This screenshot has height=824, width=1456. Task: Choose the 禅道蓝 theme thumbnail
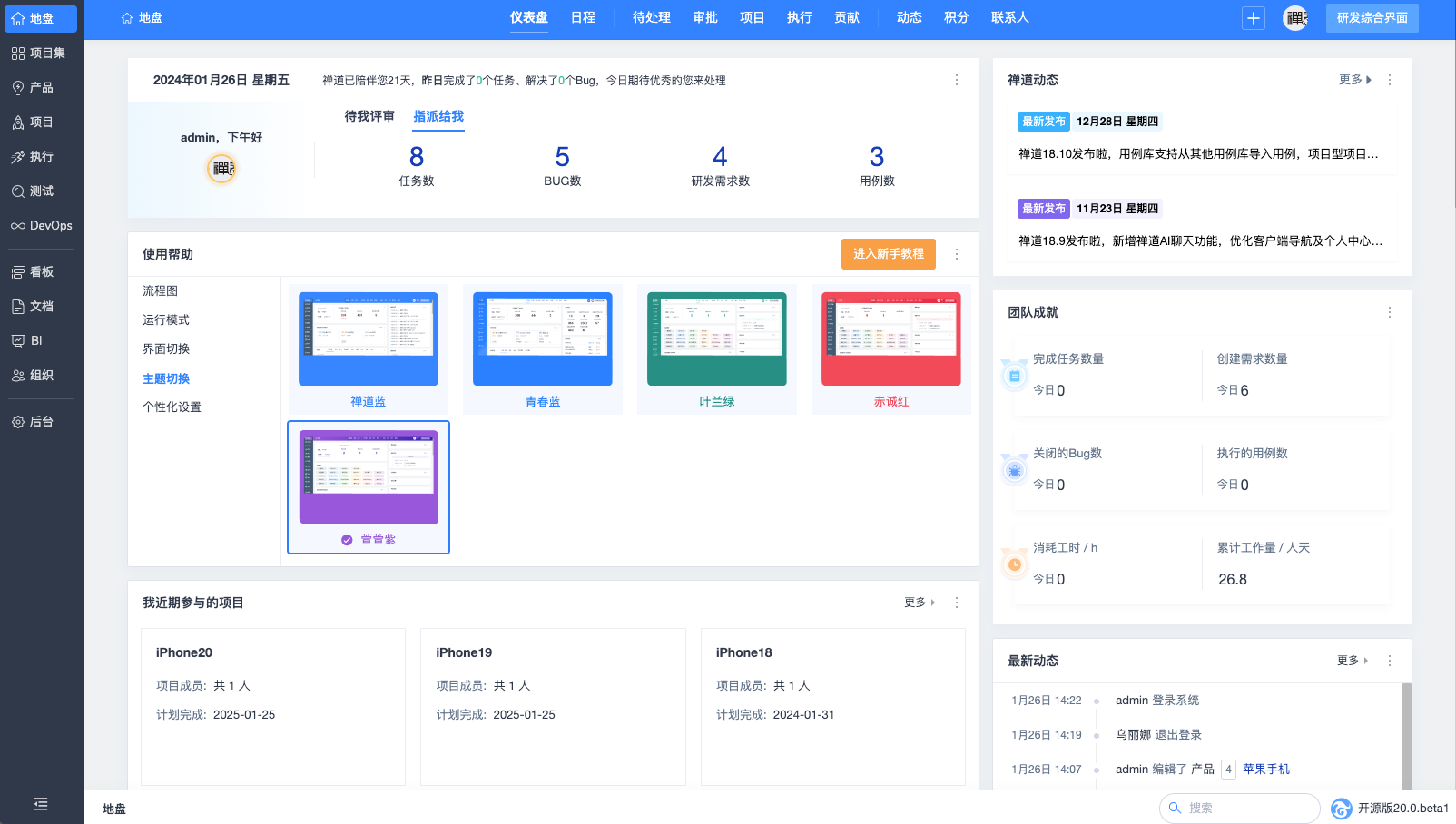click(x=369, y=349)
